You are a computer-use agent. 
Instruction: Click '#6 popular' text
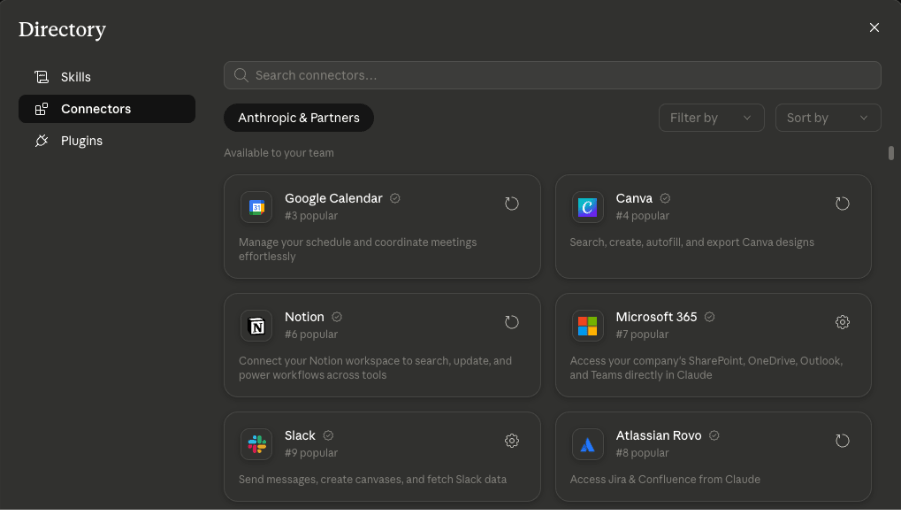(311, 334)
